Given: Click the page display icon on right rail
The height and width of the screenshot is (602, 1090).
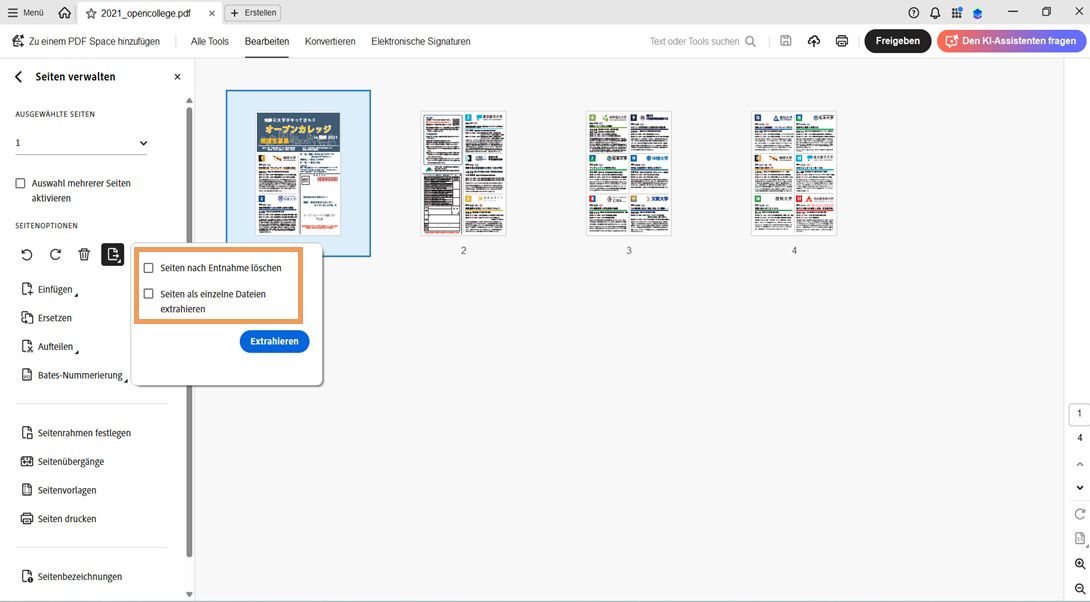Looking at the screenshot, I should coord(1080,539).
